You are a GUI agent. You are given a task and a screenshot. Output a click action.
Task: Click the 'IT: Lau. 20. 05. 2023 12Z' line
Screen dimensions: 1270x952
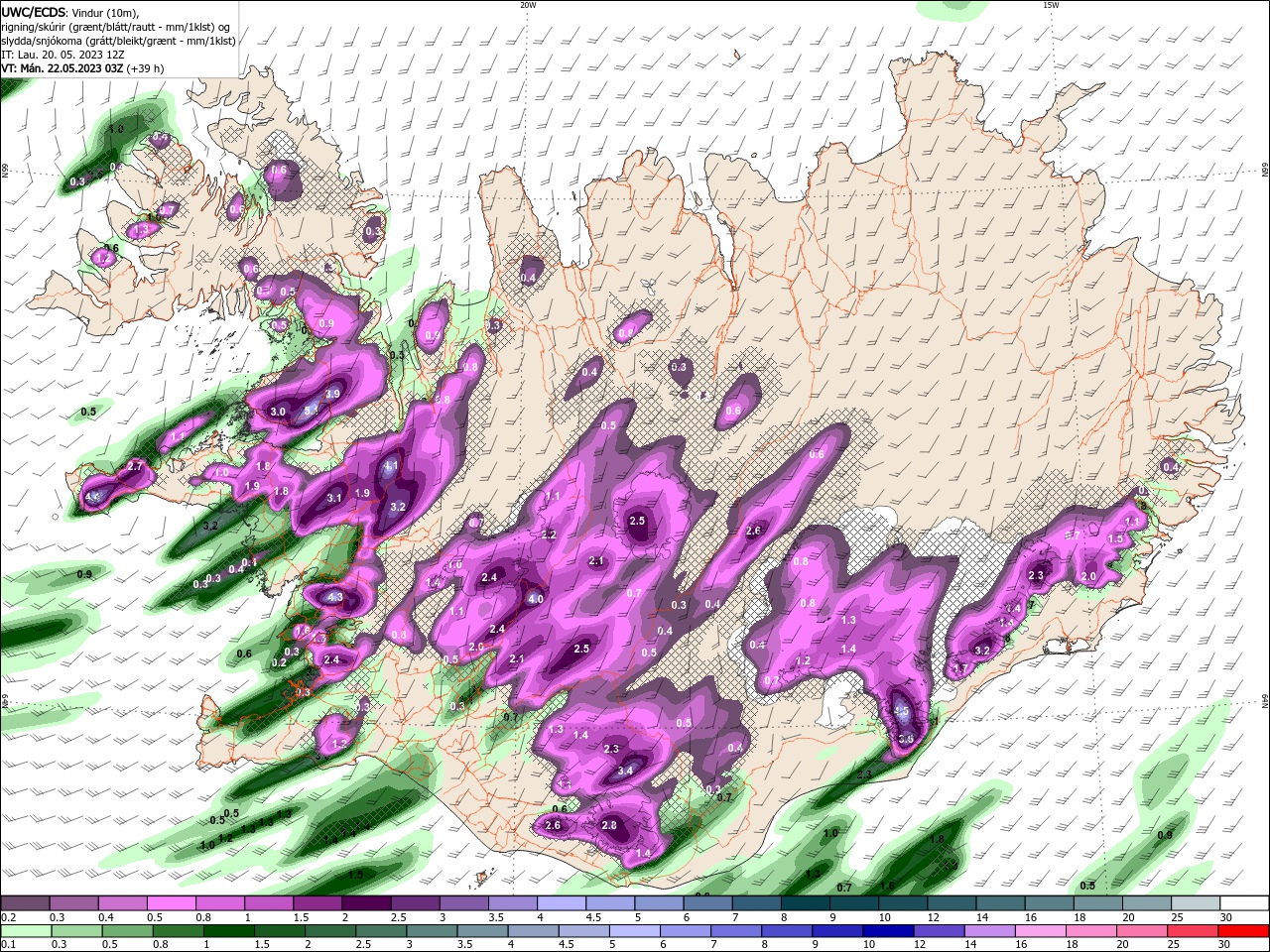(x=63, y=55)
